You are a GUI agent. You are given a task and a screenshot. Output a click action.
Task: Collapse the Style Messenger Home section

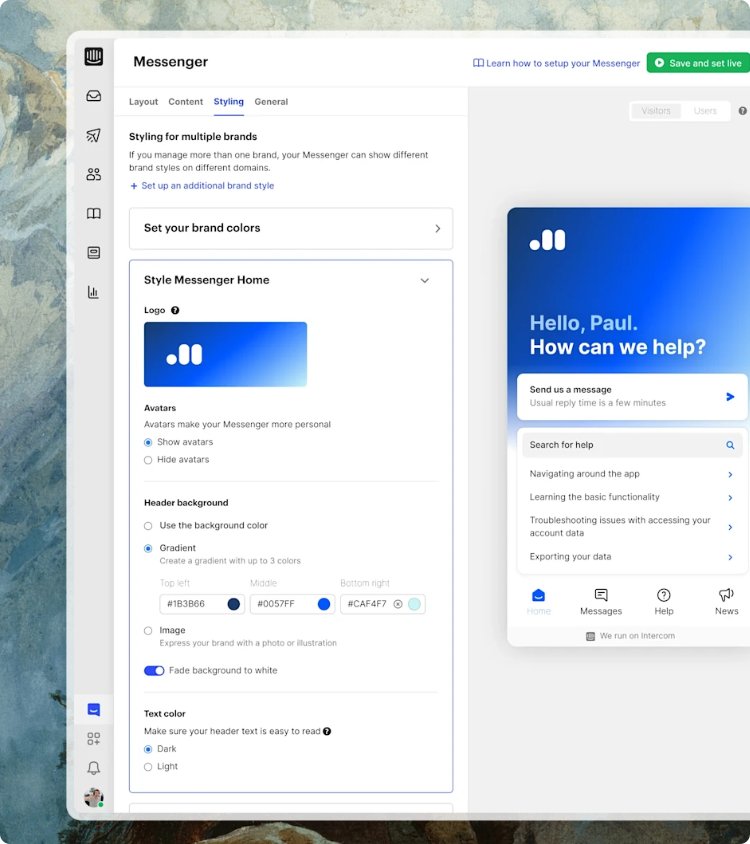[424, 281]
